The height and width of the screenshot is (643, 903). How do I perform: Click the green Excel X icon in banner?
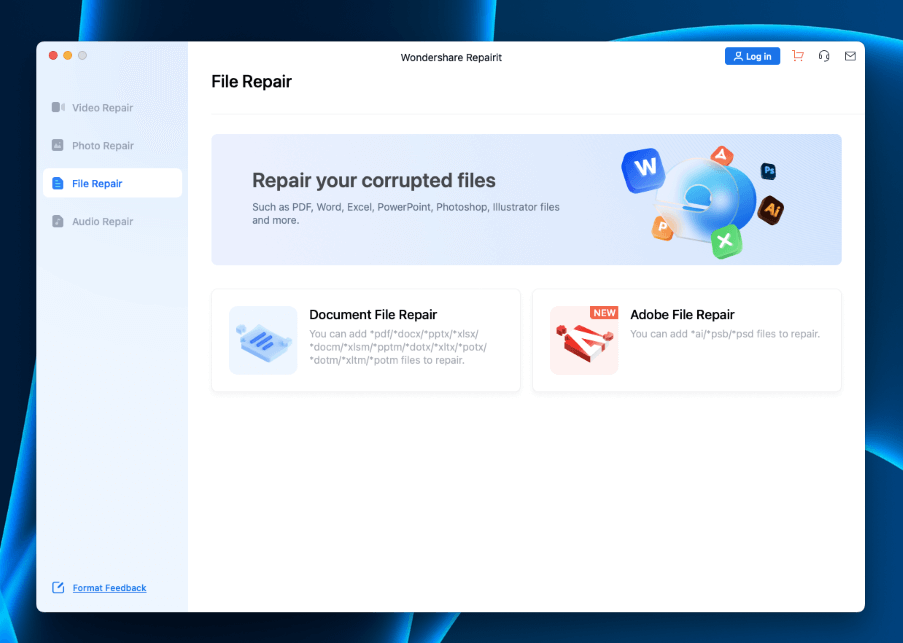[726, 241]
